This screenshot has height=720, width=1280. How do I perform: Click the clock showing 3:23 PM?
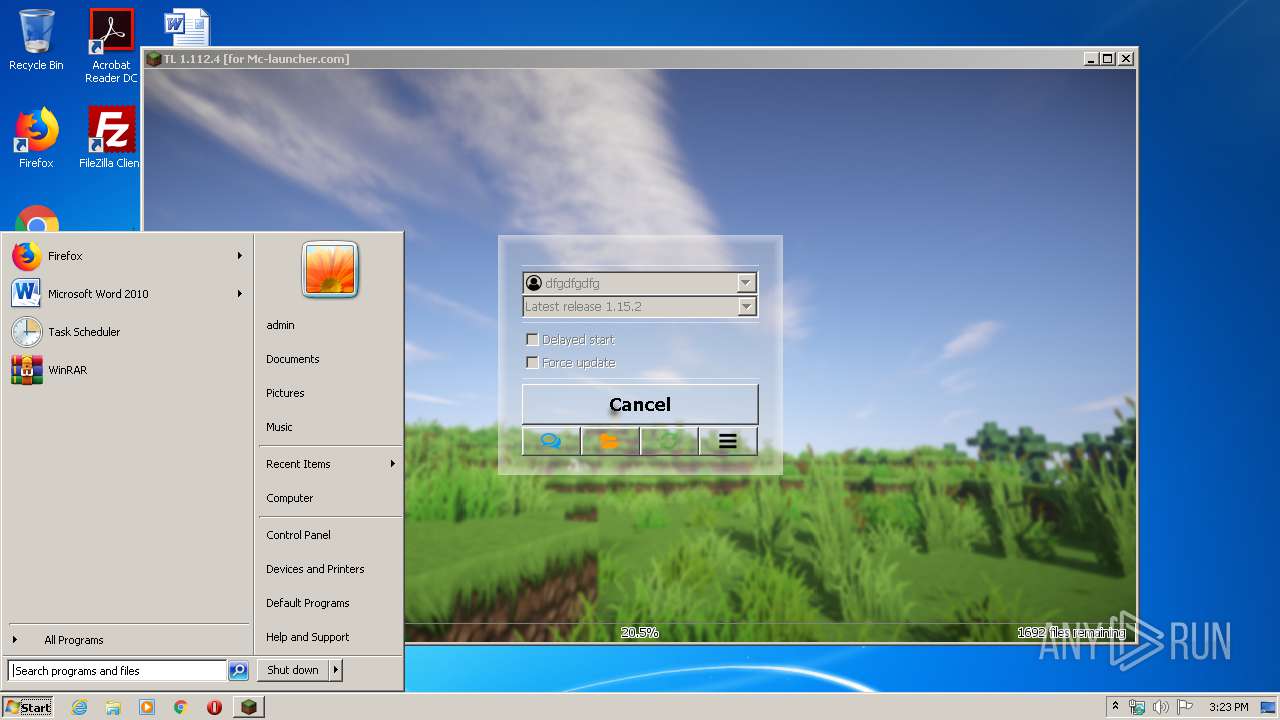1228,707
